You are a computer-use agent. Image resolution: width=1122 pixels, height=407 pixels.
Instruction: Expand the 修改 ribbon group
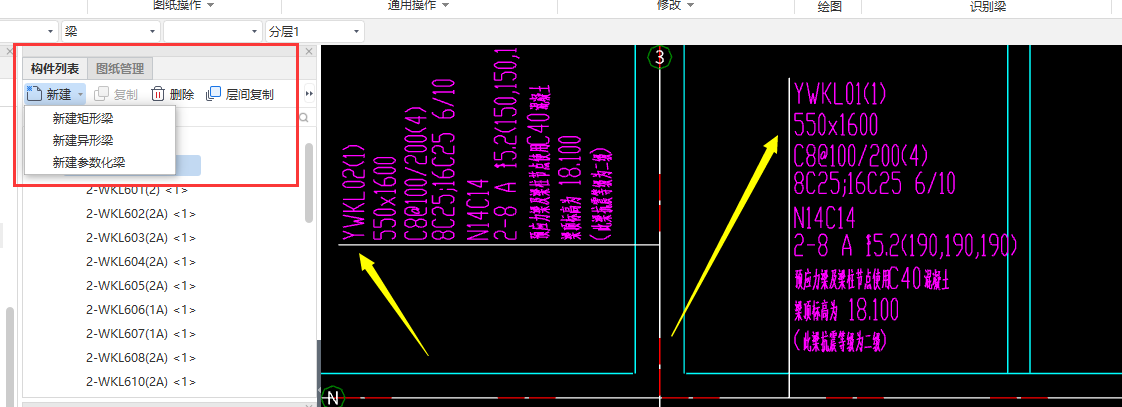point(675,6)
